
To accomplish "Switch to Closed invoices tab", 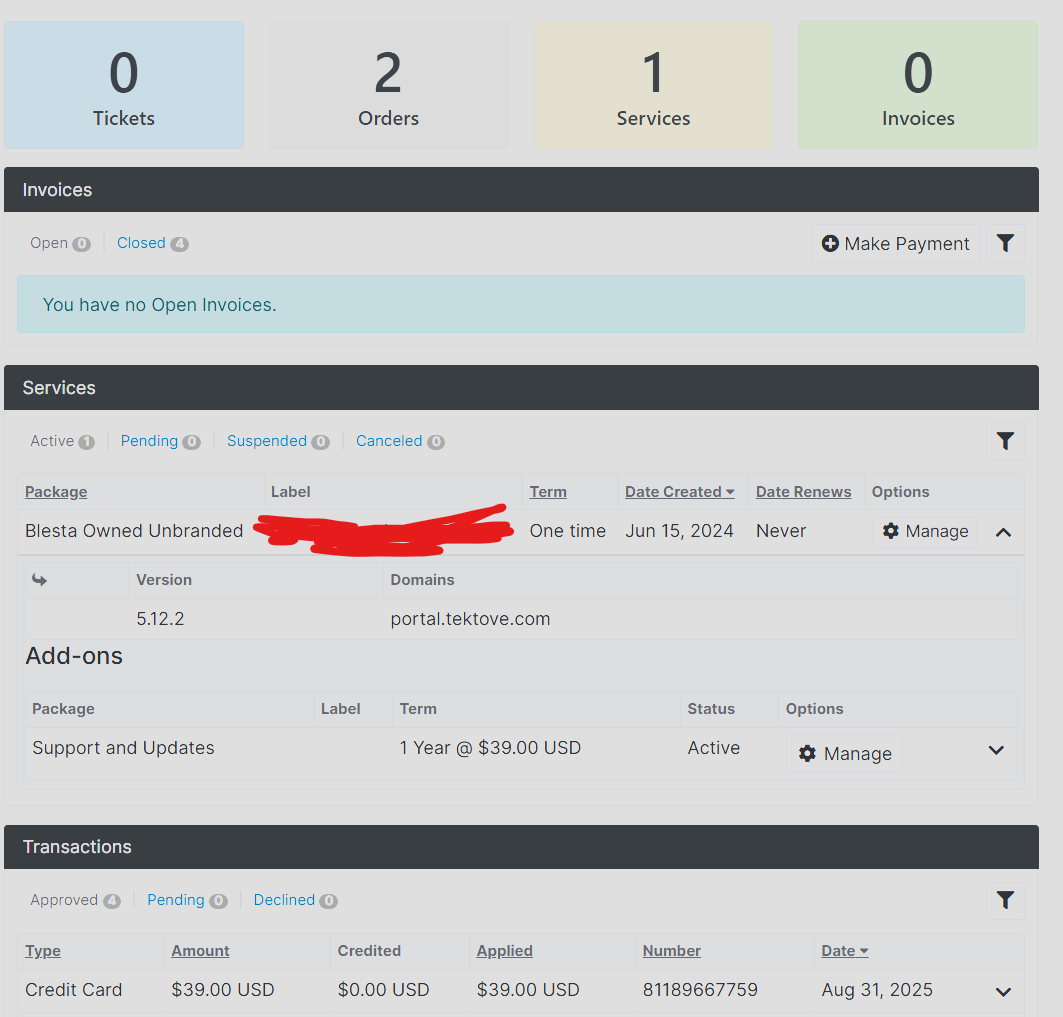I will tap(141, 243).
